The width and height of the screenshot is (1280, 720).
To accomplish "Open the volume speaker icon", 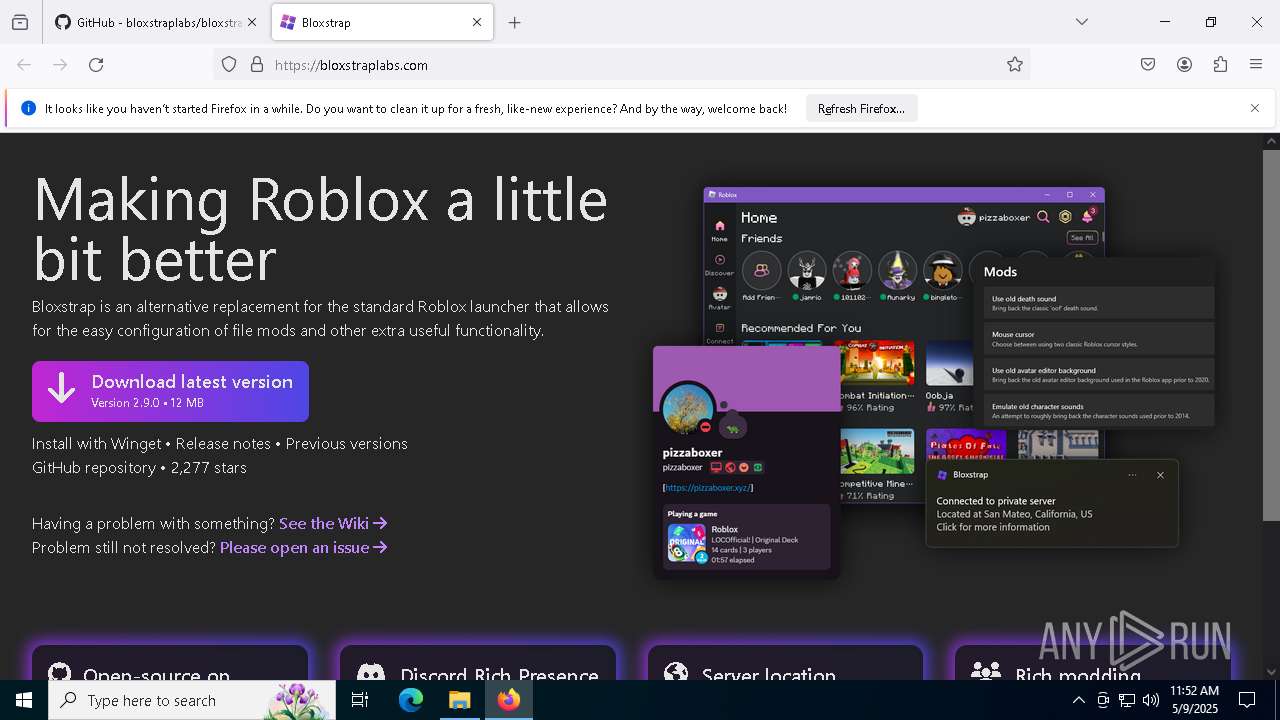I will [x=1151, y=700].
